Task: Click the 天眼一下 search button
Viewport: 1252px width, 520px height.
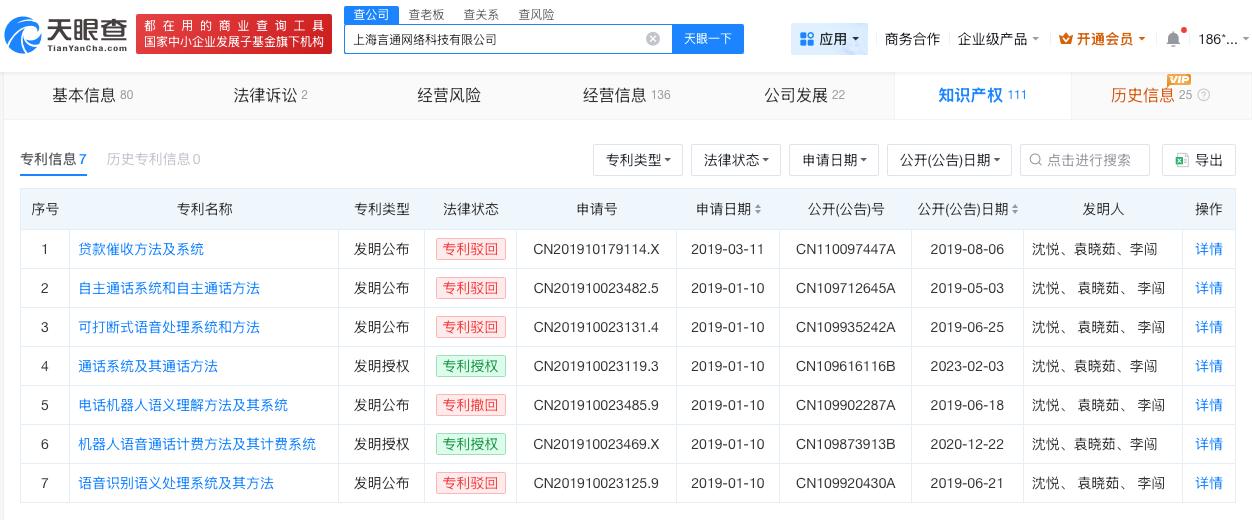Action: [708, 39]
